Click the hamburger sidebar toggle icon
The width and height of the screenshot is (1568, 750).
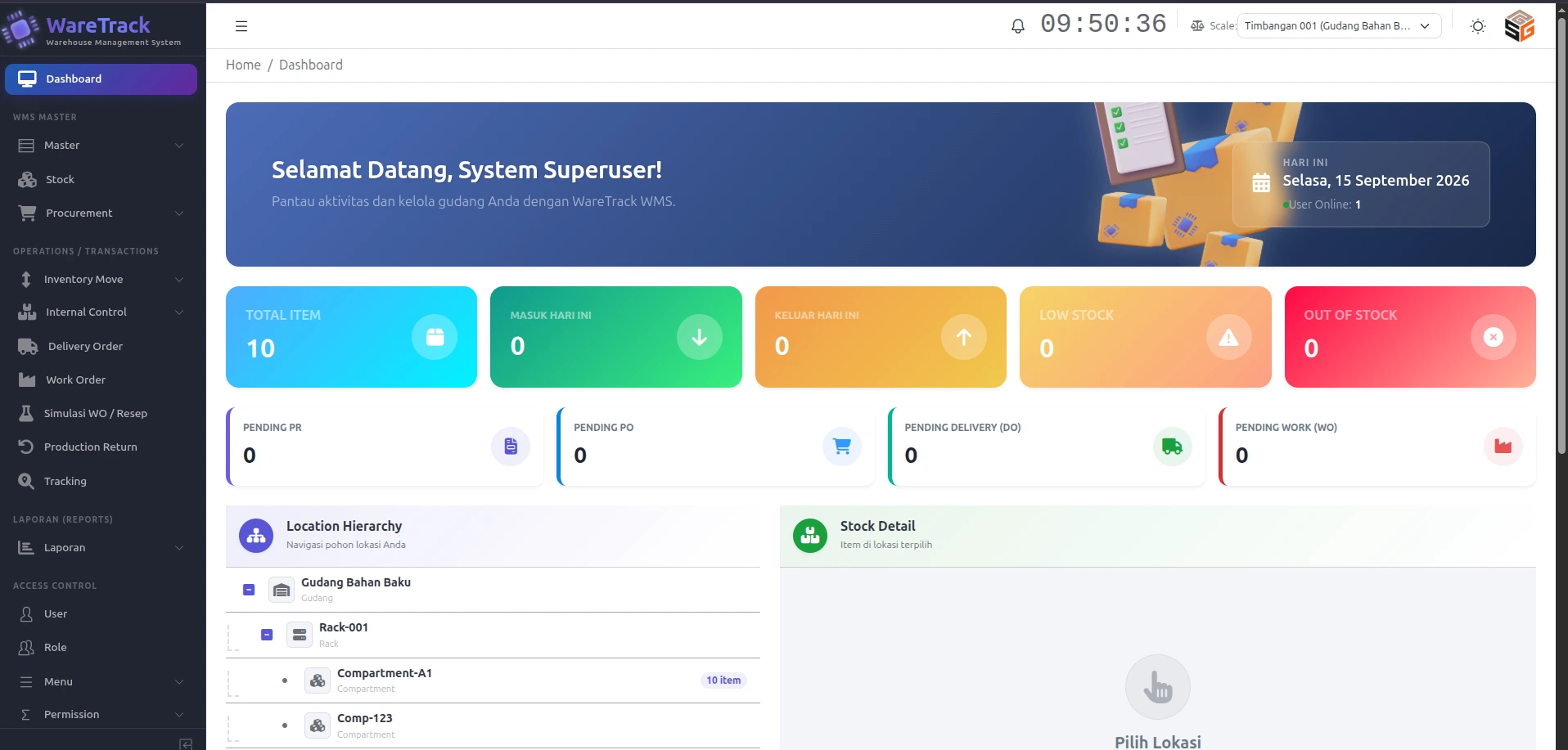pyautogui.click(x=241, y=26)
